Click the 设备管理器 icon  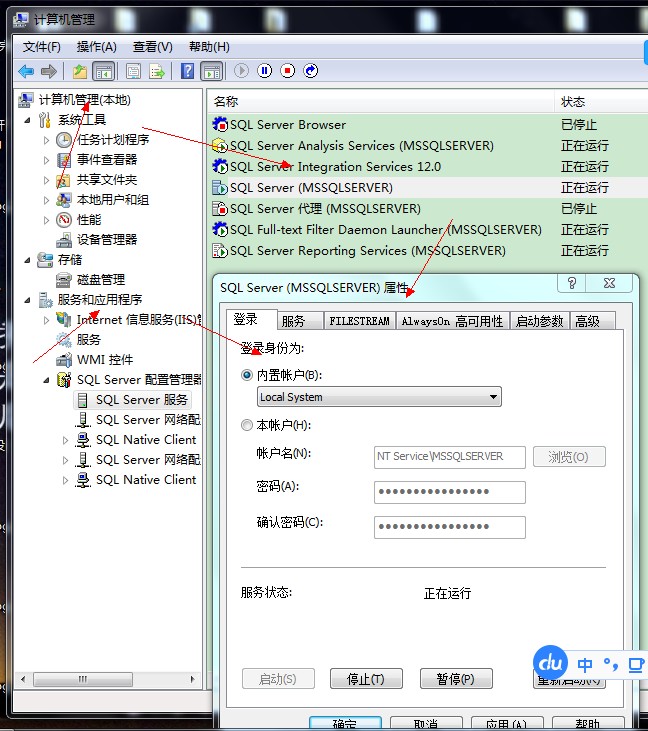(64, 240)
